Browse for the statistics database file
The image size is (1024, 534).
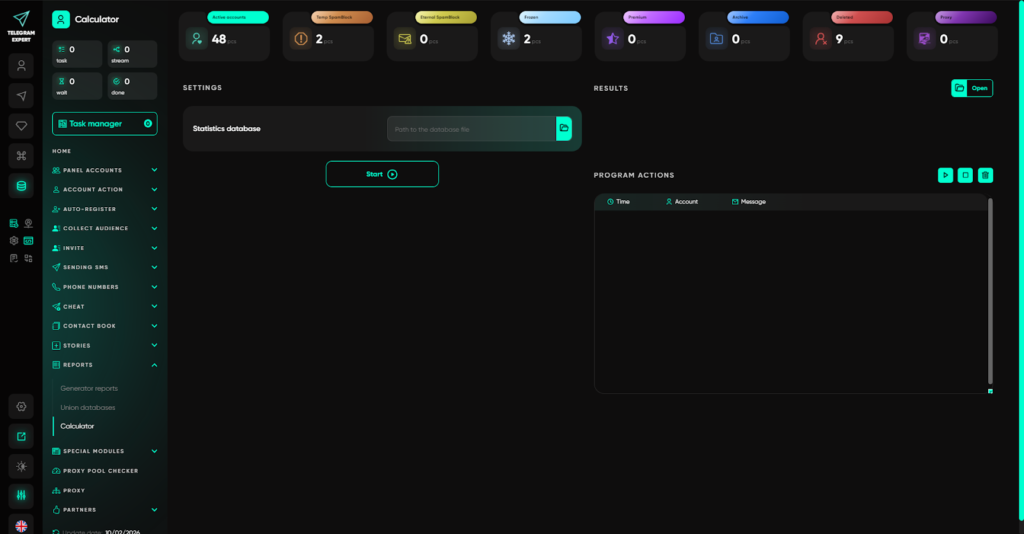tap(564, 129)
